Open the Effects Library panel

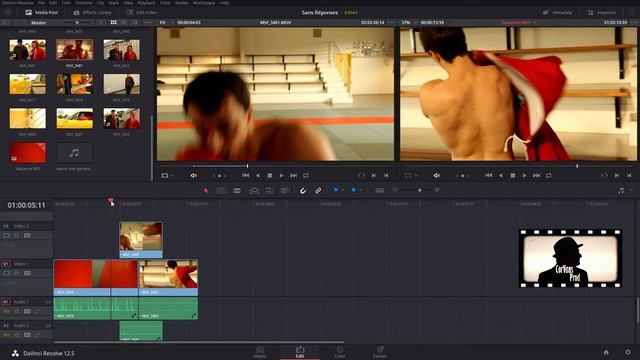pyautogui.click(x=93, y=13)
